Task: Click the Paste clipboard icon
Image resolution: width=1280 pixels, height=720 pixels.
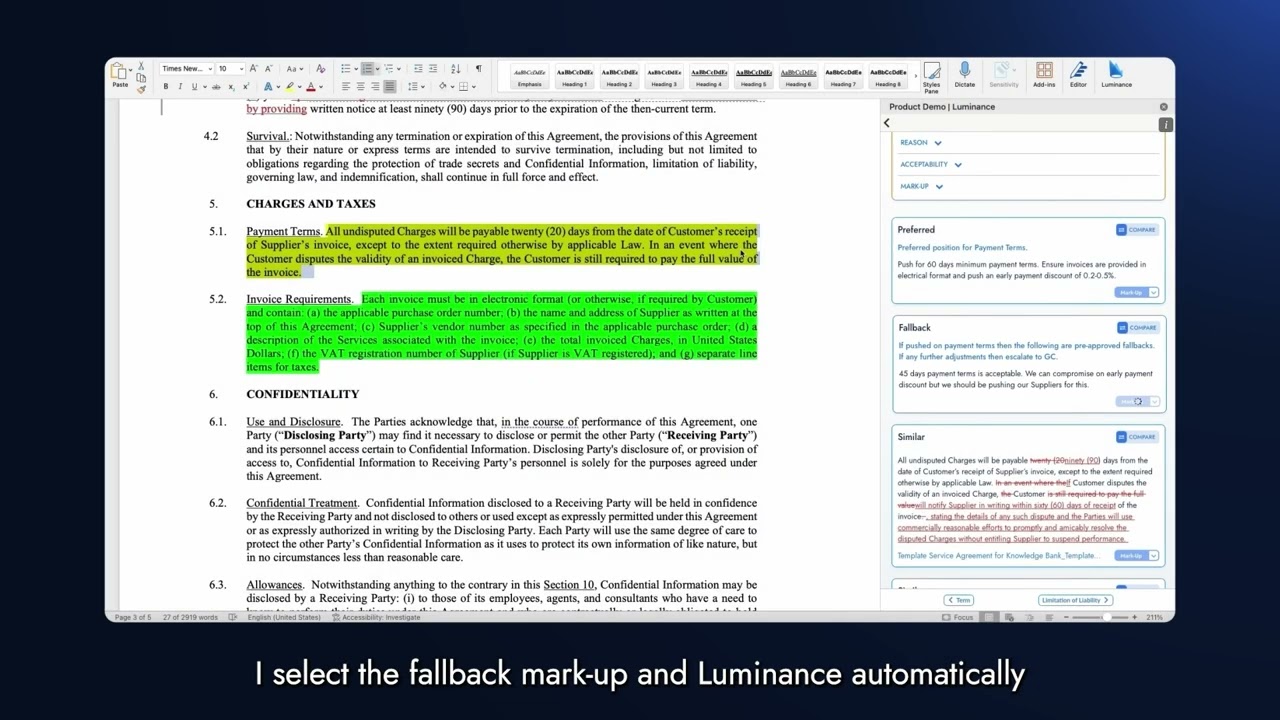Action: [118, 71]
